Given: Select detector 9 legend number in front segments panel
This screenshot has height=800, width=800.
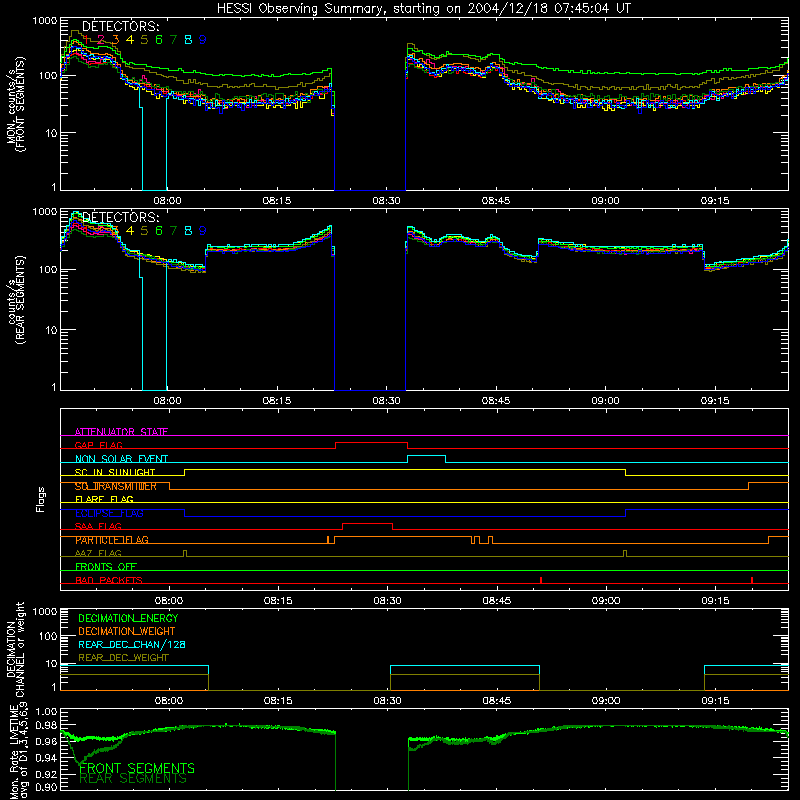Looking at the screenshot, I should point(203,39).
